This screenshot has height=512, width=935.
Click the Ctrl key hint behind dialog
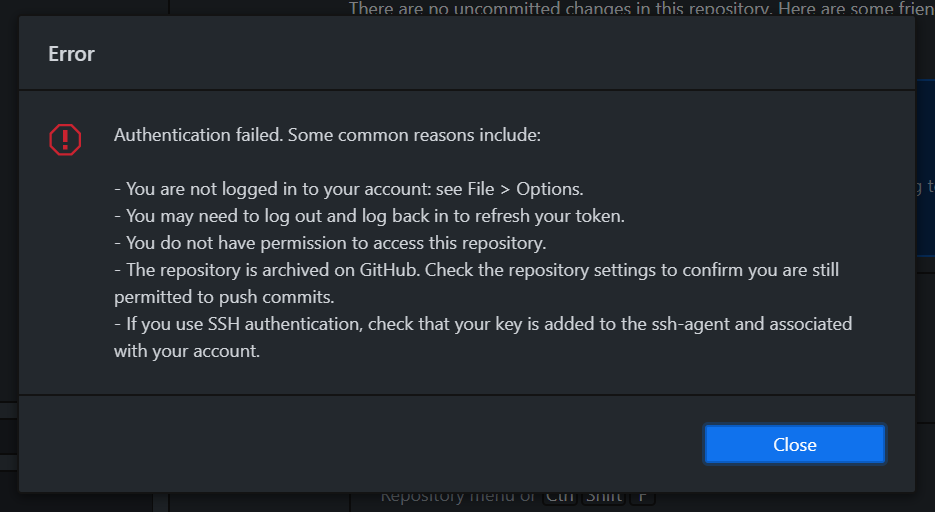point(559,497)
